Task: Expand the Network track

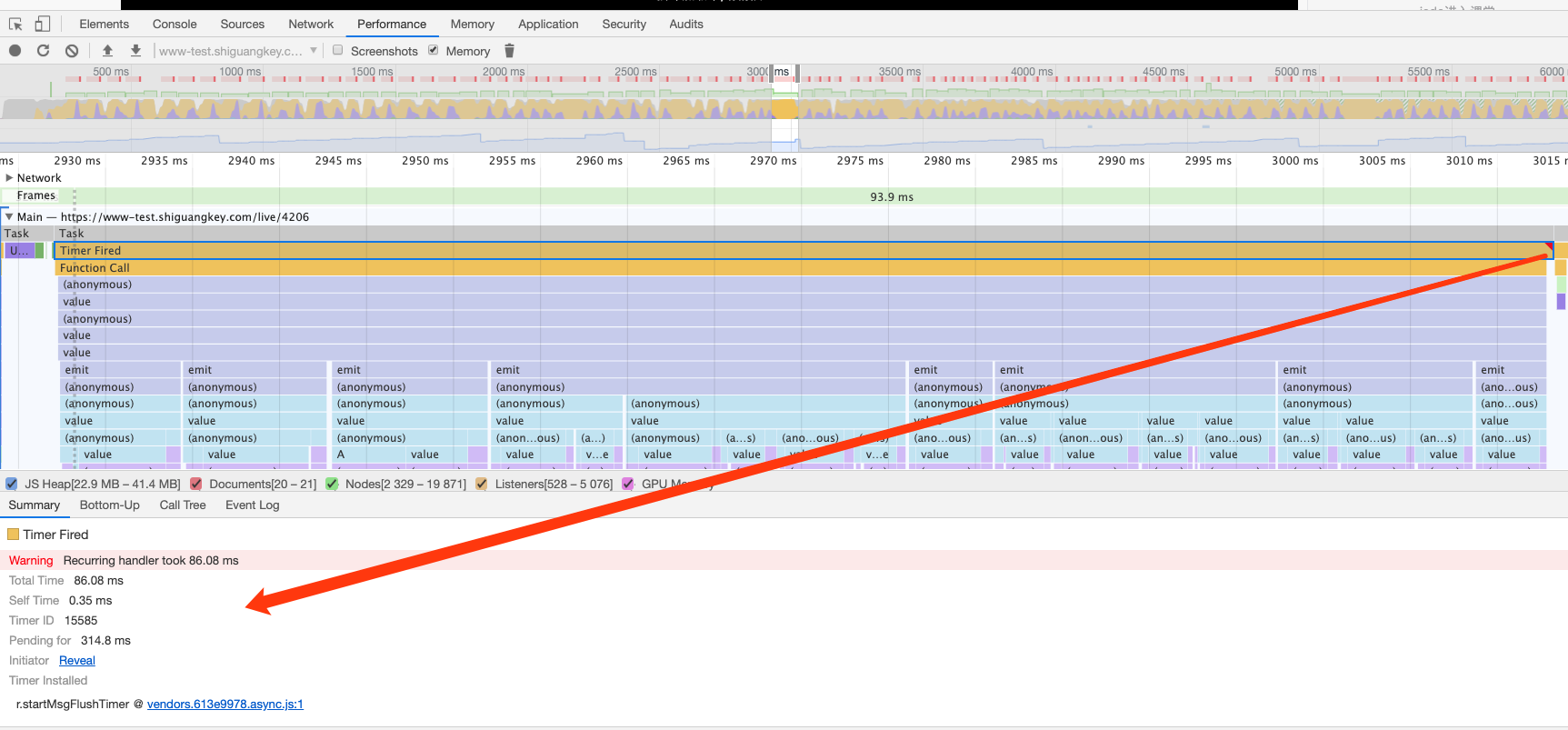Action: pos(9,178)
